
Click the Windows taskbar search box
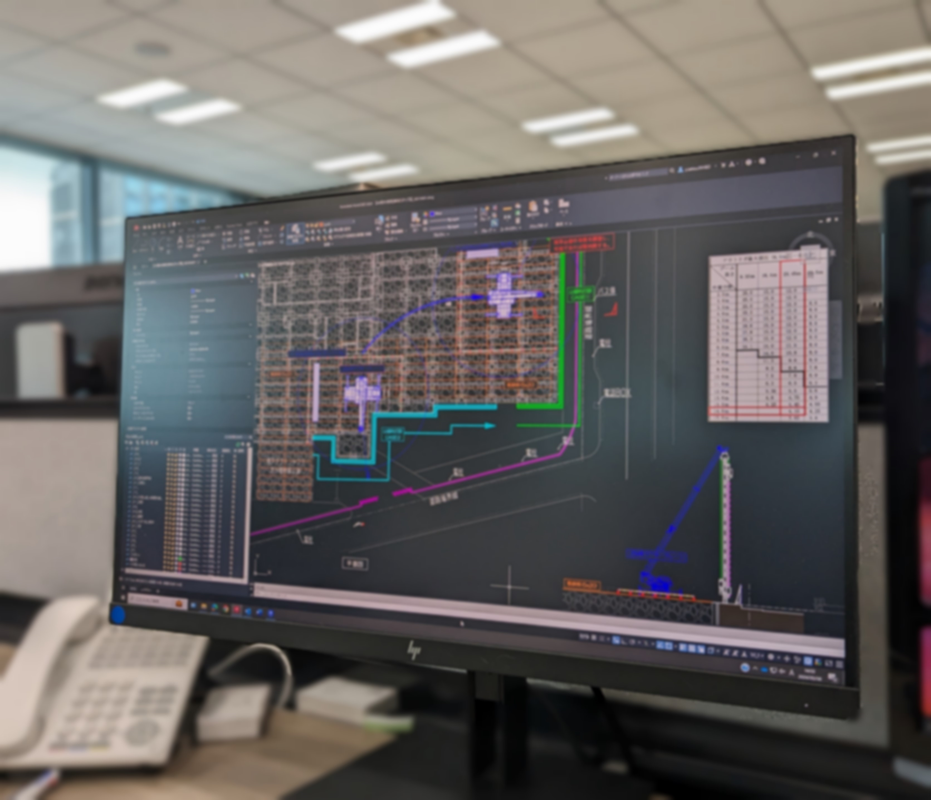point(157,601)
